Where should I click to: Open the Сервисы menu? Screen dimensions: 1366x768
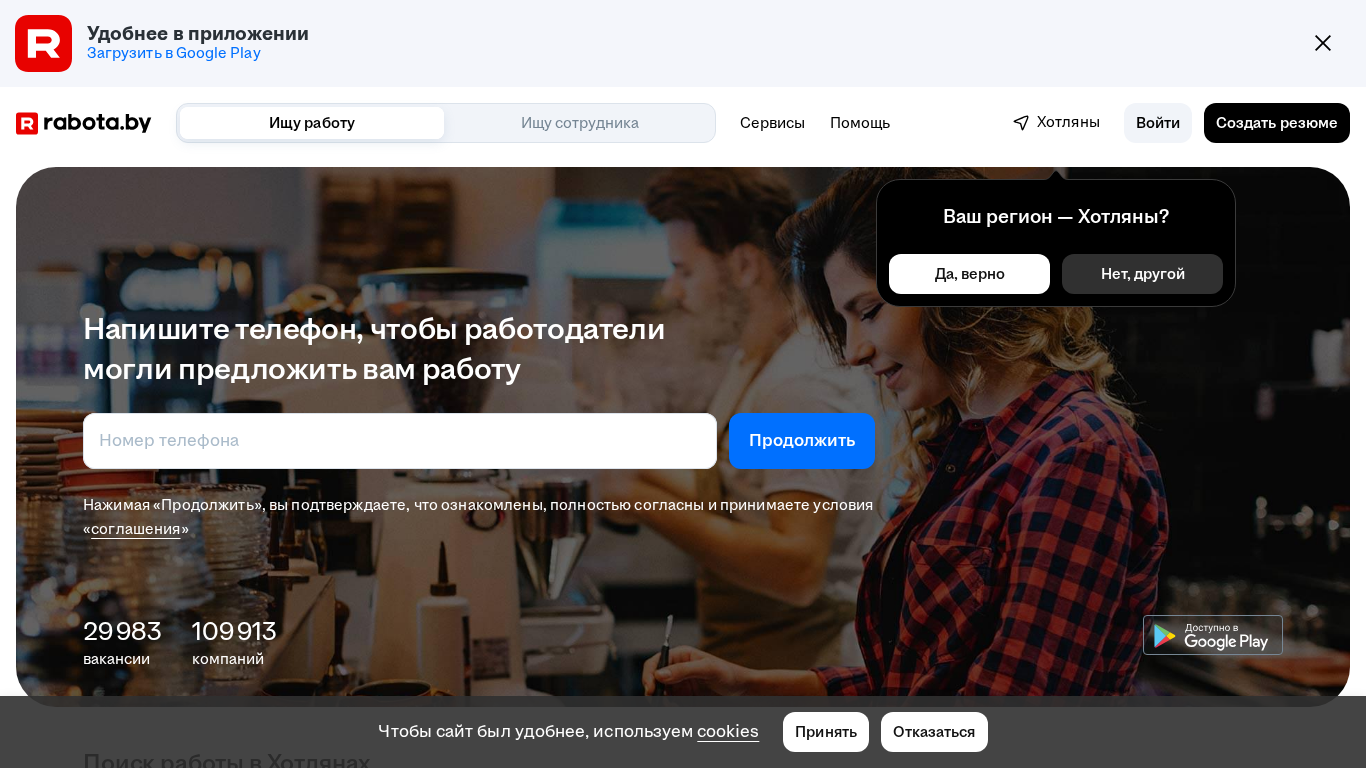click(x=772, y=123)
